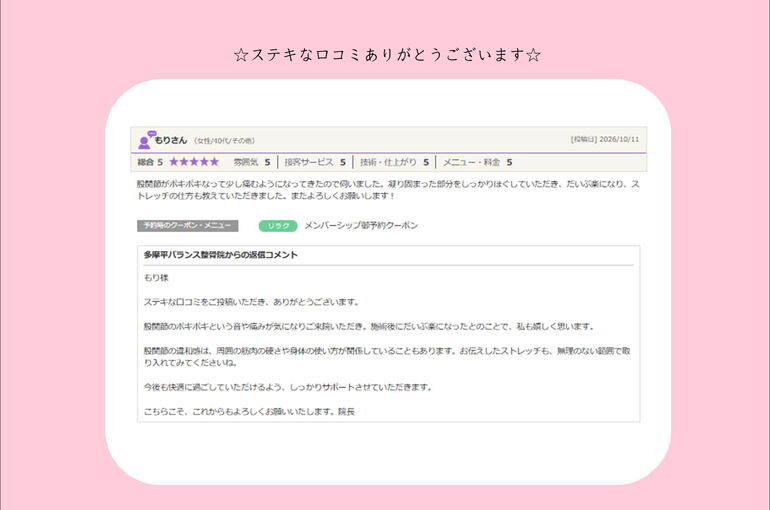
Task: Click the five purple star rating
Action: coord(194,162)
